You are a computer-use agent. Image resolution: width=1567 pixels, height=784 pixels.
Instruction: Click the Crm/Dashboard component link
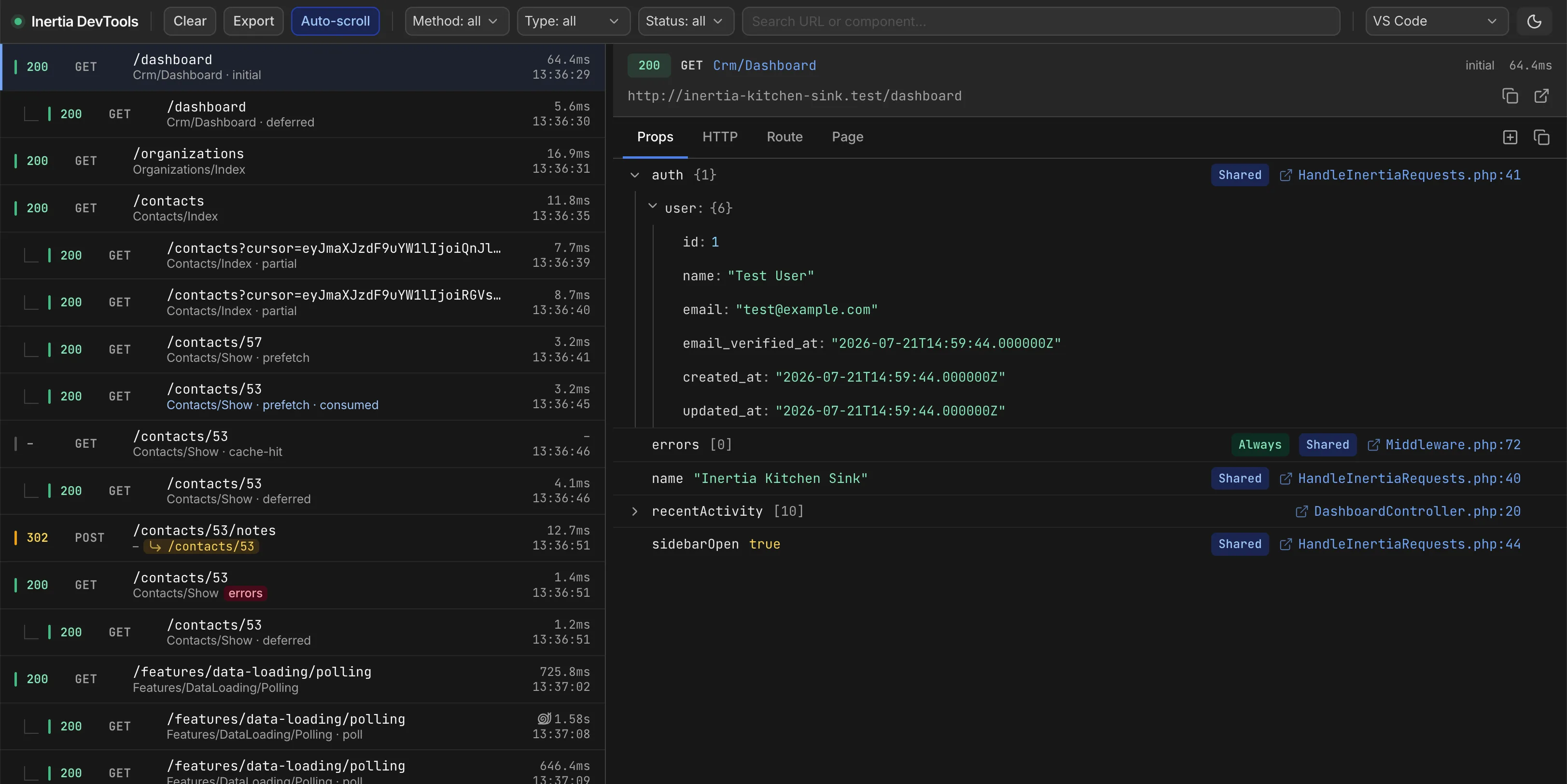765,66
